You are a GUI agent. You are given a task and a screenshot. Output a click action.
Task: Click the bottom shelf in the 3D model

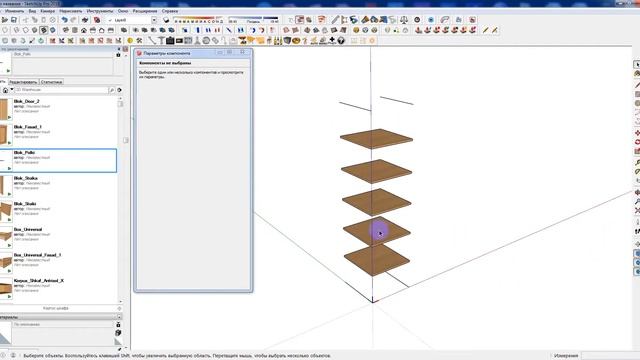pyautogui.click(x=377, y=260)
